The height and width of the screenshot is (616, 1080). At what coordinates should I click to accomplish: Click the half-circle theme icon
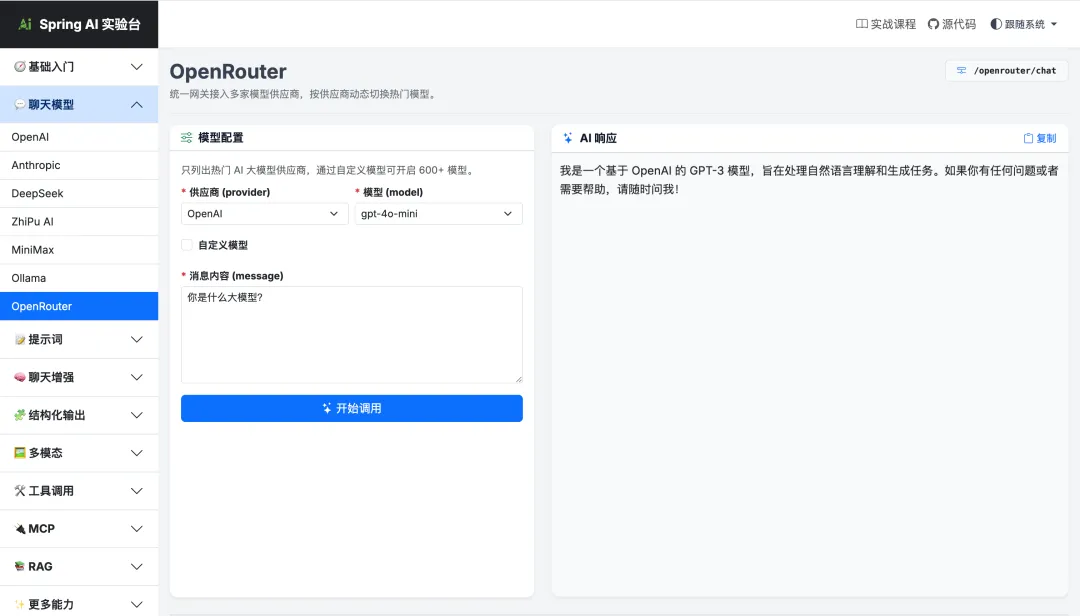[x=996, y=24]
